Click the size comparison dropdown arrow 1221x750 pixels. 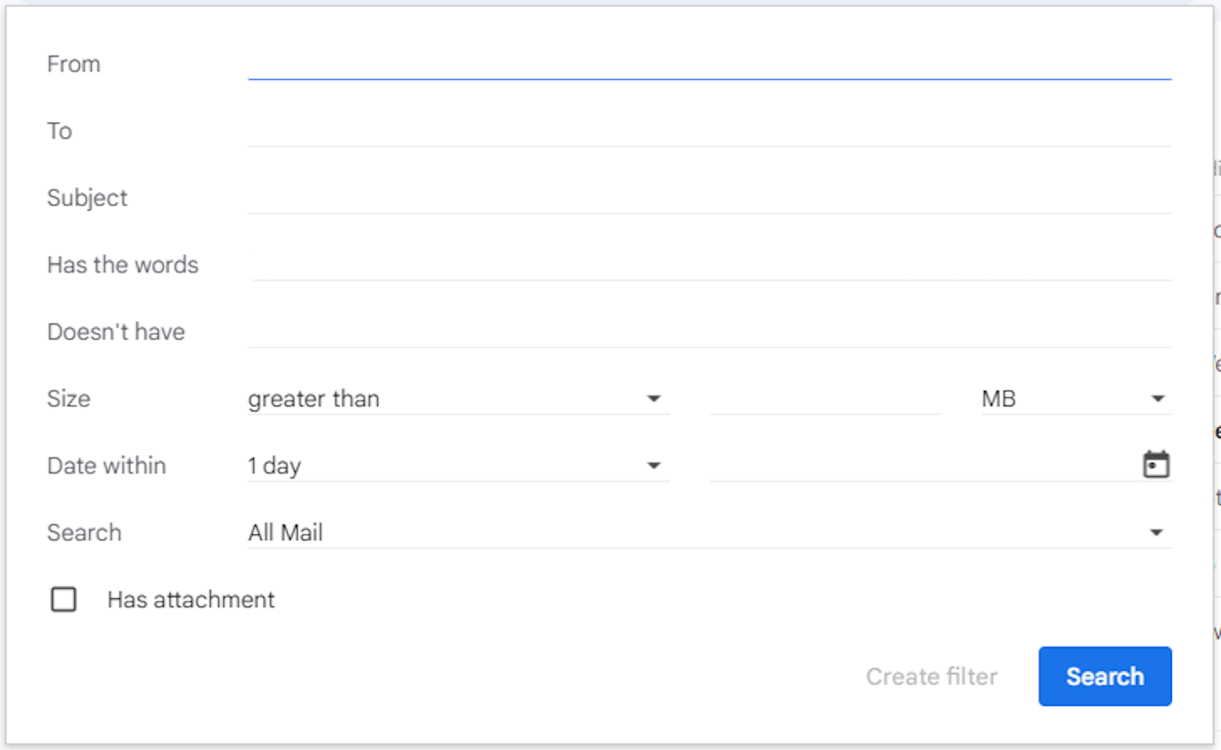coord(654,398)
